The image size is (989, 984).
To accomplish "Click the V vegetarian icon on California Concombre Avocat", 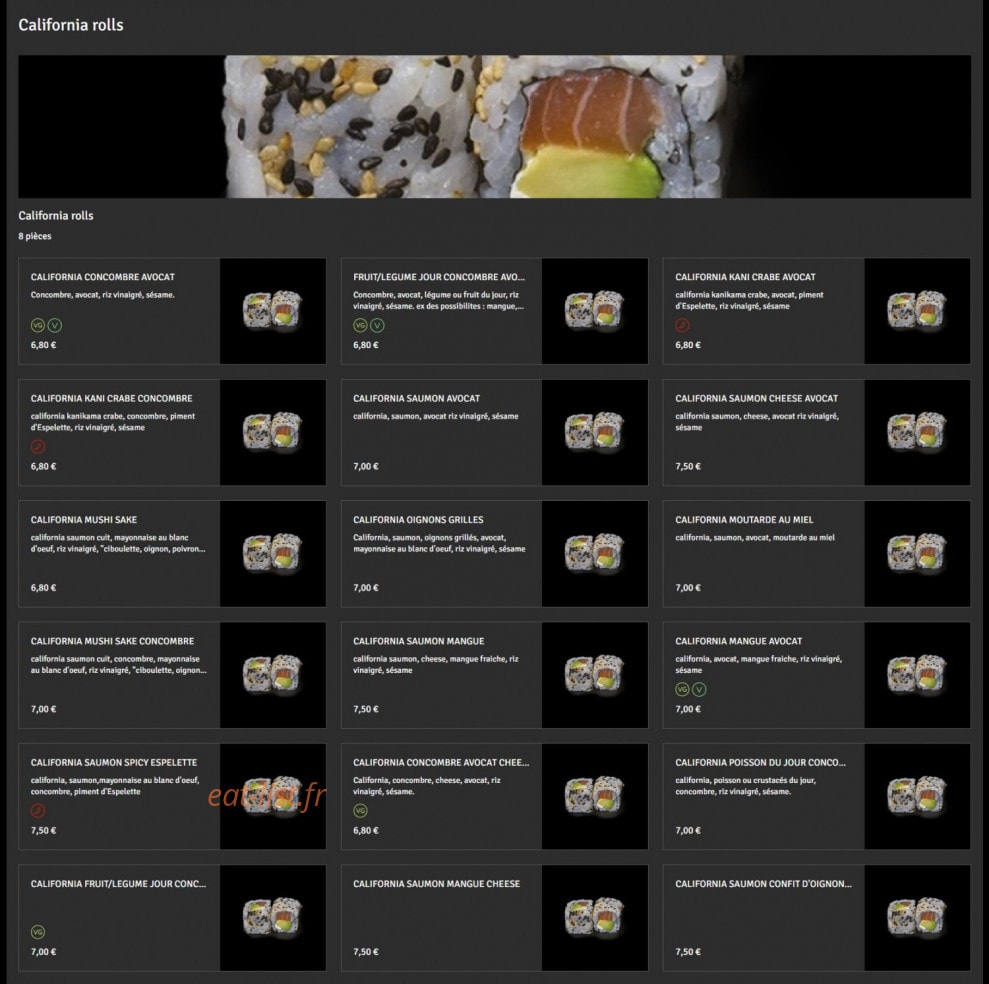I will click(55, 325).
